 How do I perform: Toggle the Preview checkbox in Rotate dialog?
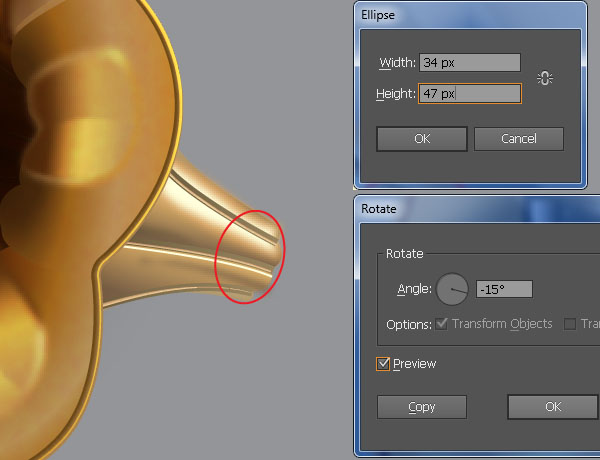click(383, 364)
